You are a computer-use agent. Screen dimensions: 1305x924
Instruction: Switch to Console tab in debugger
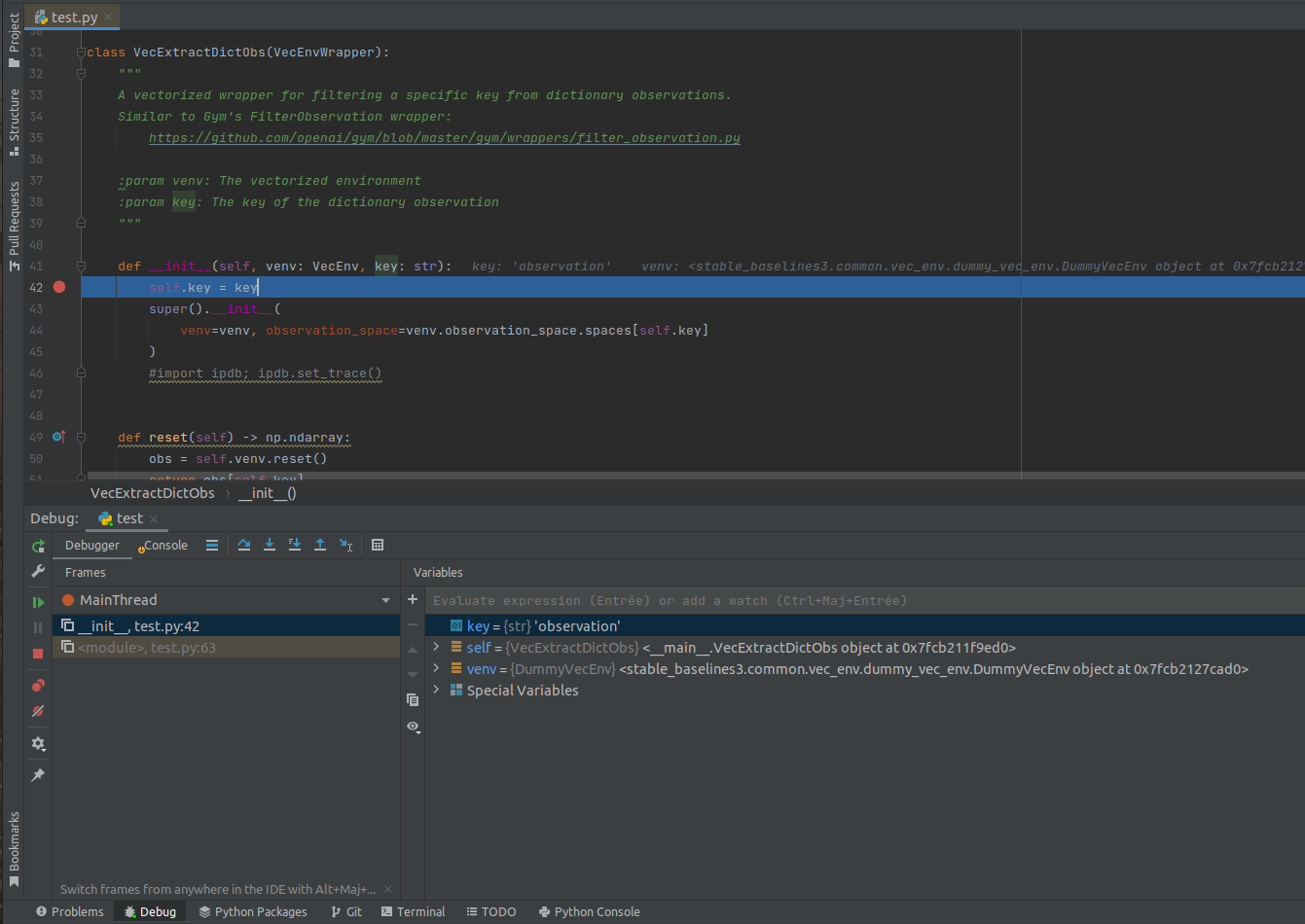point(163,546)
